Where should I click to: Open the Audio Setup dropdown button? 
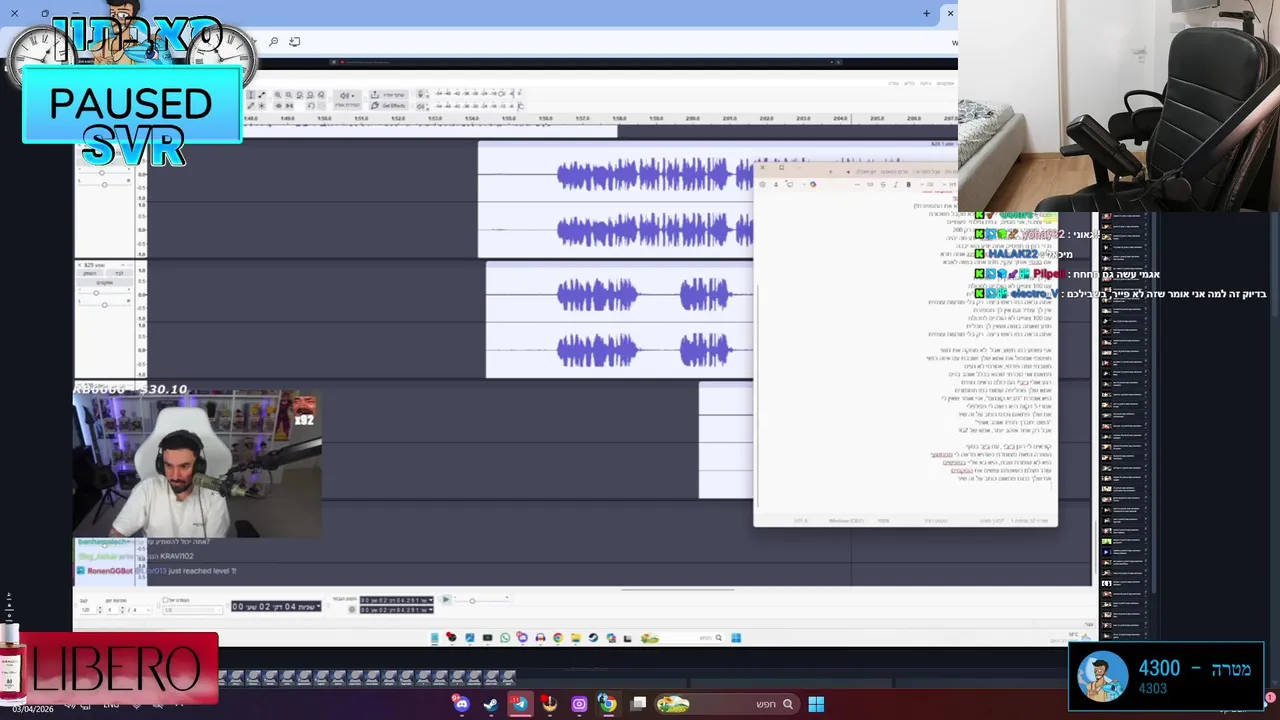(x=347, y=100)
